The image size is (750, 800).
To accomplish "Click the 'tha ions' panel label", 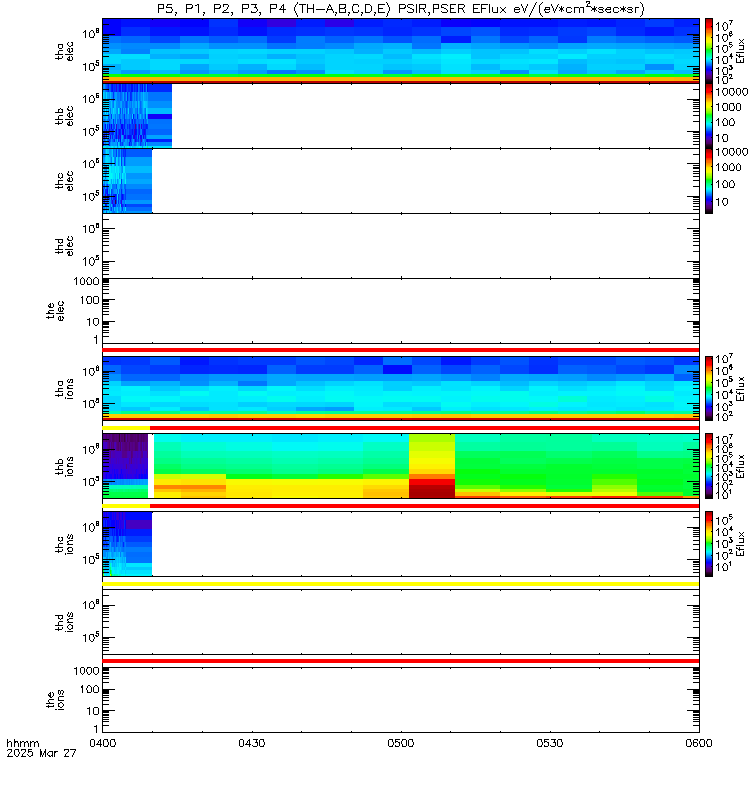I will [x=64, y=389].
